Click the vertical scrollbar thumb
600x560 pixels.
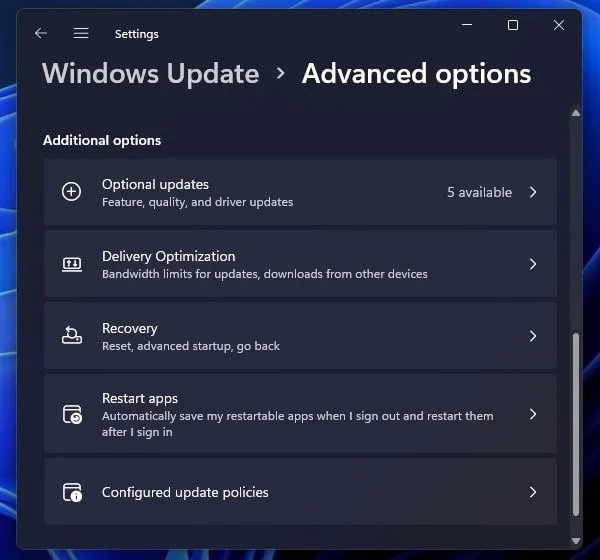(x=576, y=424)
